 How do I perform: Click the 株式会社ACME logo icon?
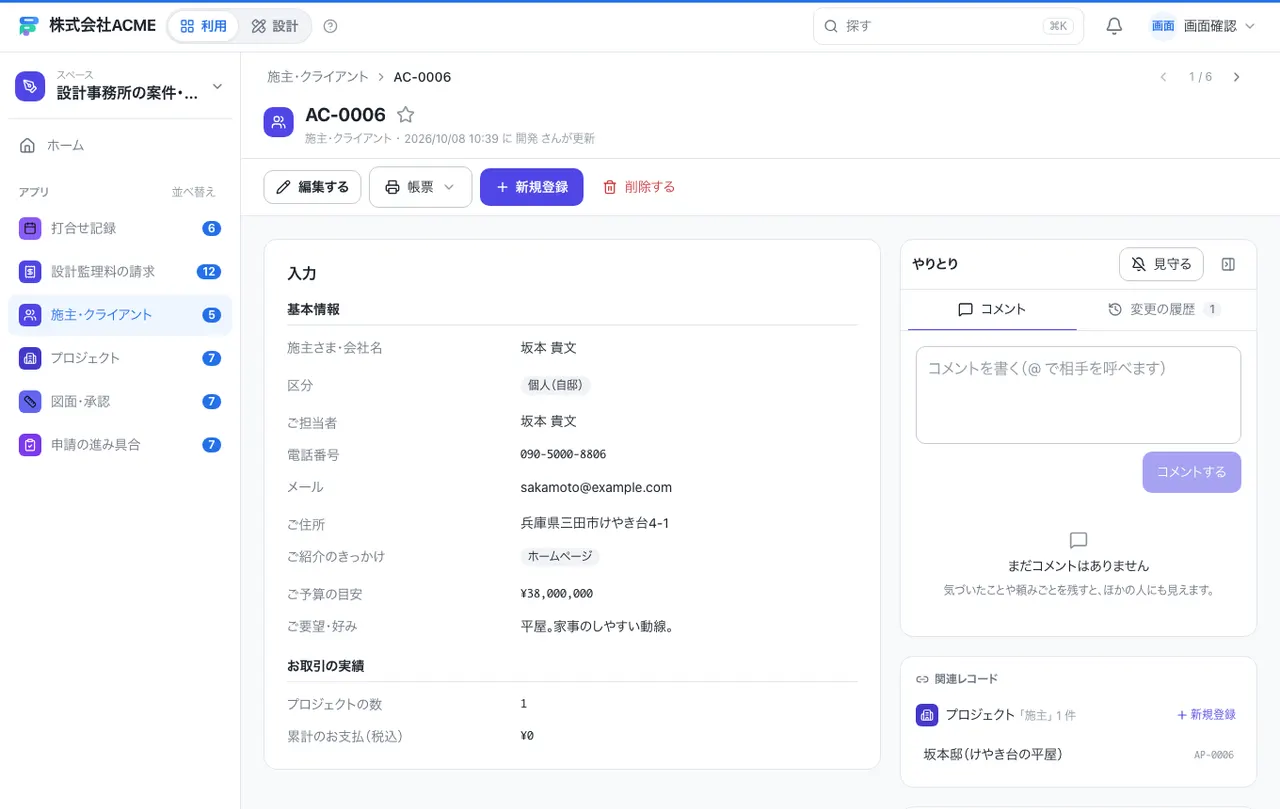[29, 26]
